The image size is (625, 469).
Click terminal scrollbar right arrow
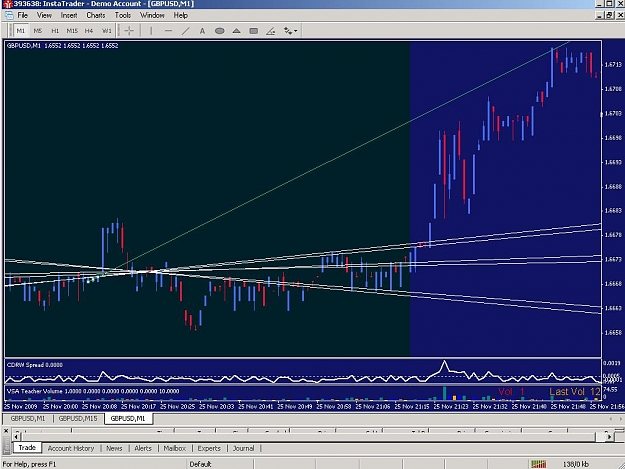point(609,437)
